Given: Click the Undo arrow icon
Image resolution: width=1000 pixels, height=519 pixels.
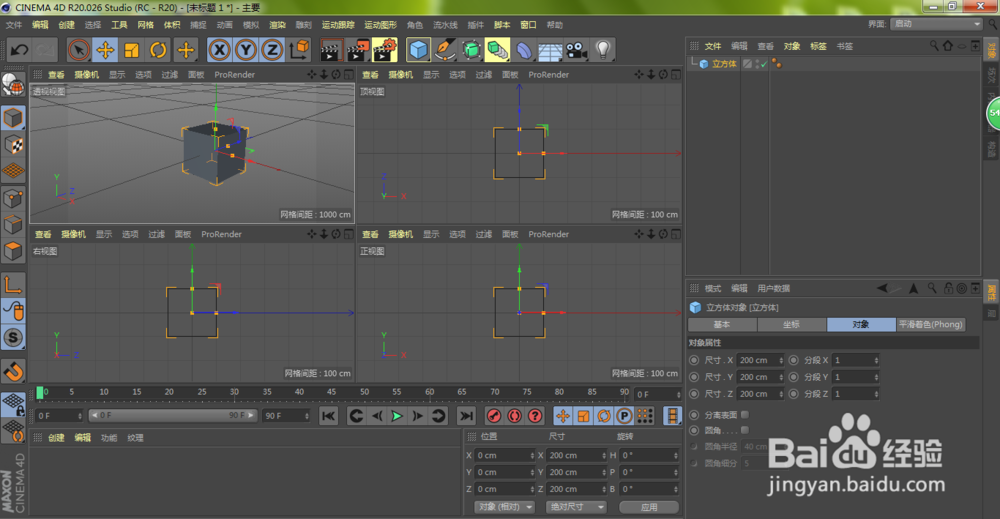Looking at the screenshot, I should pos(19,50).
